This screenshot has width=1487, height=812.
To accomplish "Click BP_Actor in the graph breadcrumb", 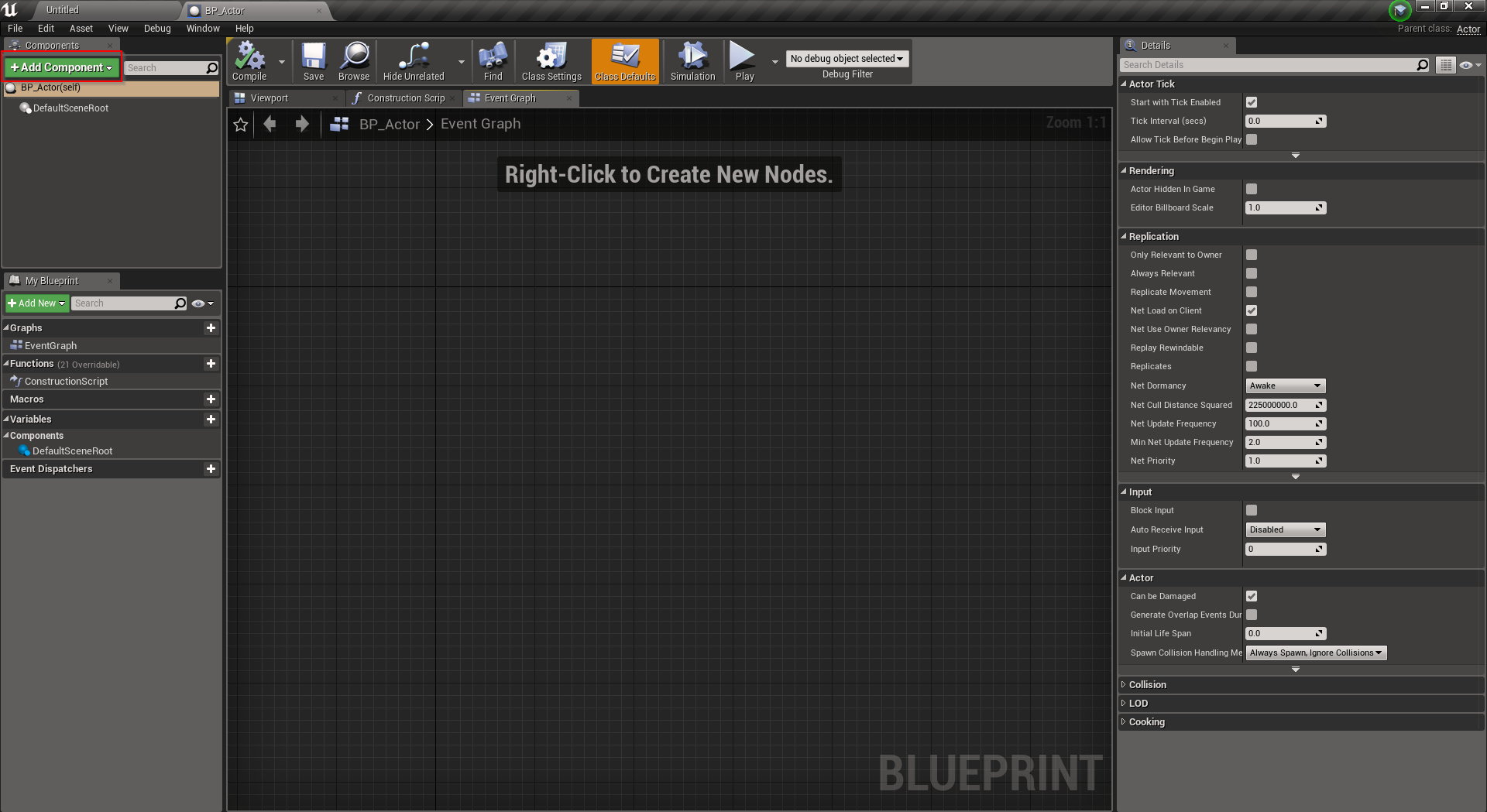I will 390,124.
